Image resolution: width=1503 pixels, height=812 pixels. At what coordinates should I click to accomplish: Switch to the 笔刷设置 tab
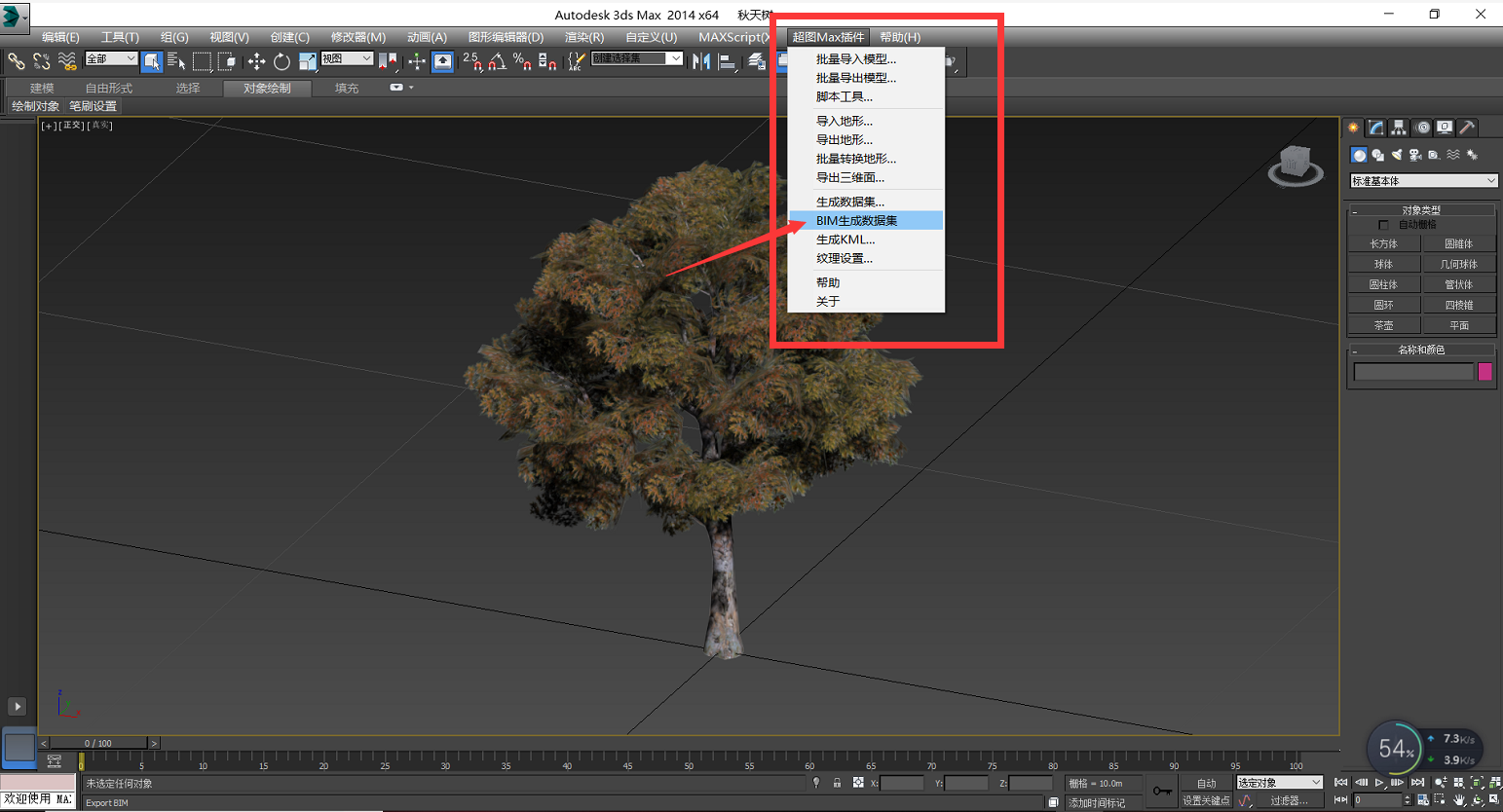(93, 106)
